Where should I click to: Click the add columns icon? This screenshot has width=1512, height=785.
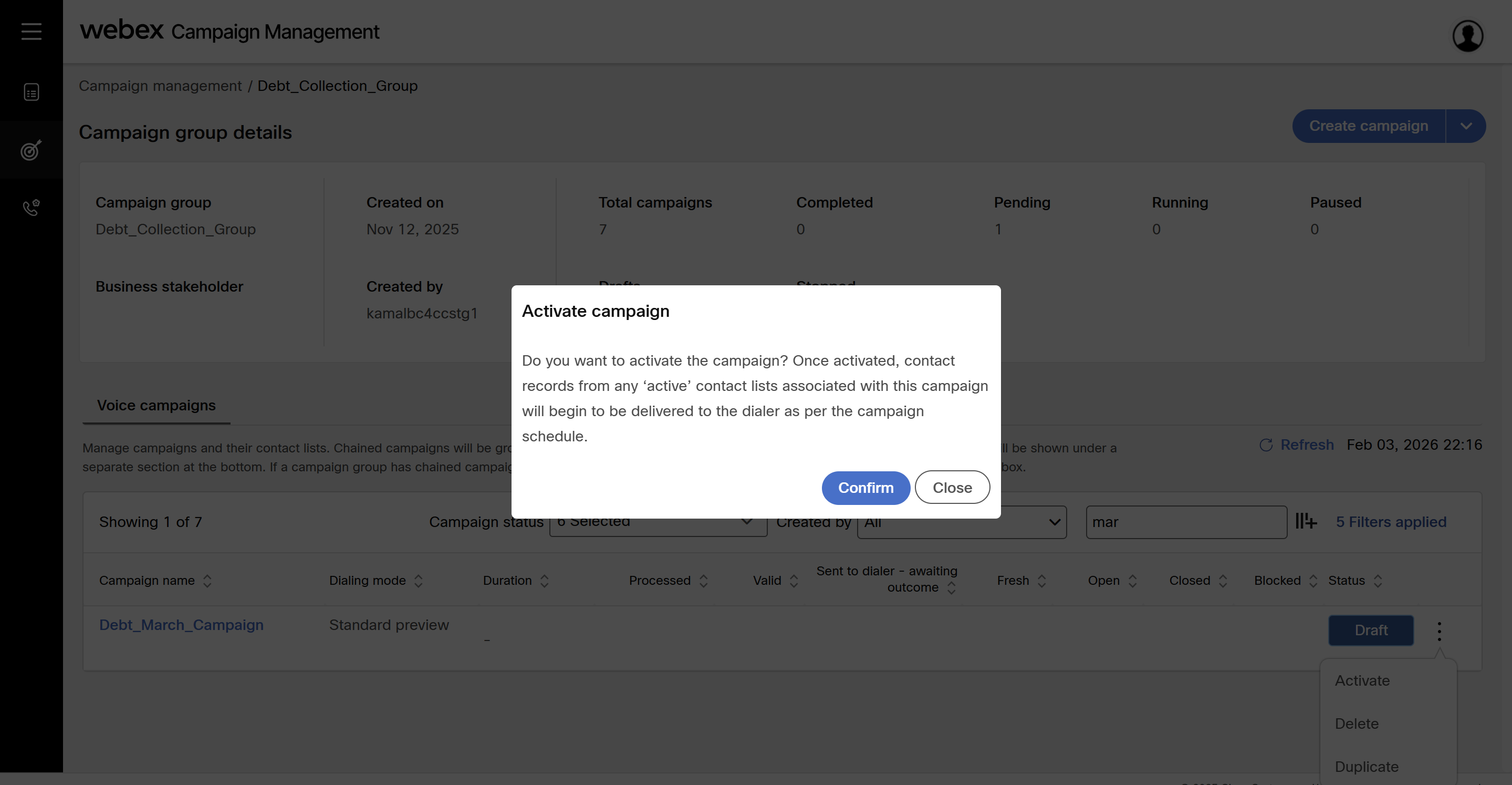click(1306, 521)
